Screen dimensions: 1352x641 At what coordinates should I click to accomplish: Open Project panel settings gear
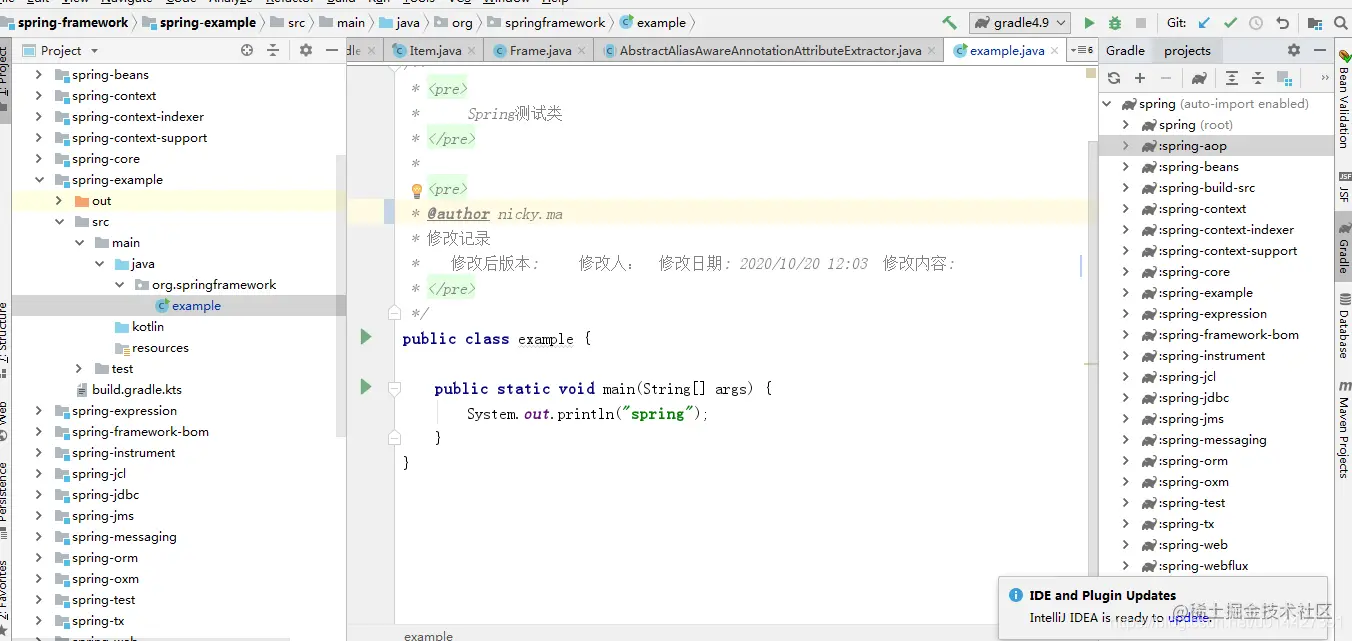coord(306,50)
